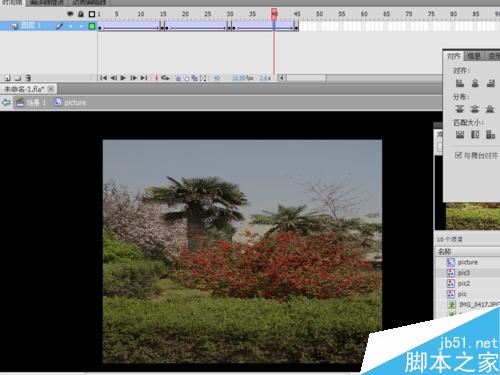
Task: Click the timeline scroll left arrow
Action: pyautogui.click(x=282, y=78)
